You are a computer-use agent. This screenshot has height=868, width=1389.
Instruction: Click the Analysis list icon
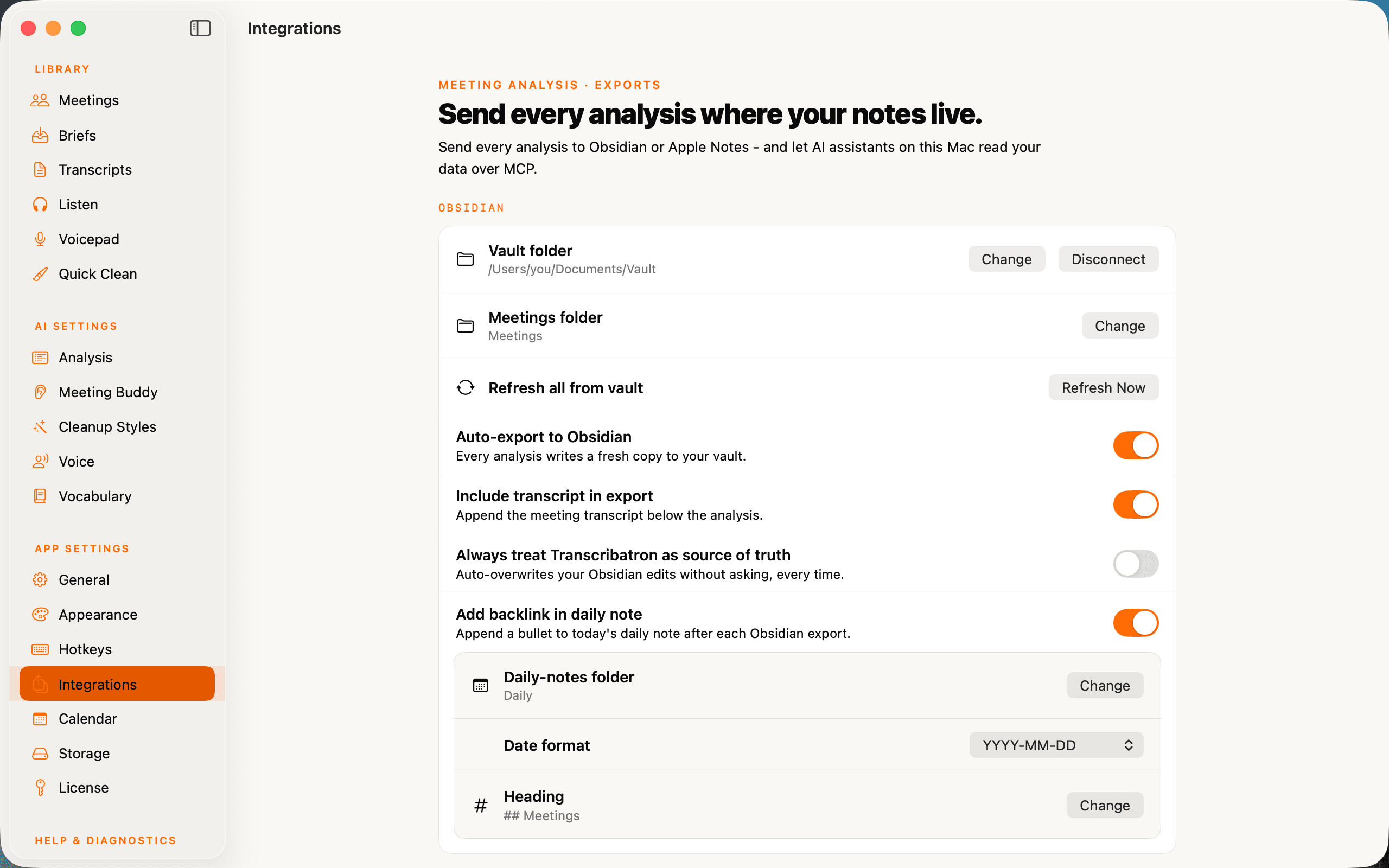coord(40,358)
